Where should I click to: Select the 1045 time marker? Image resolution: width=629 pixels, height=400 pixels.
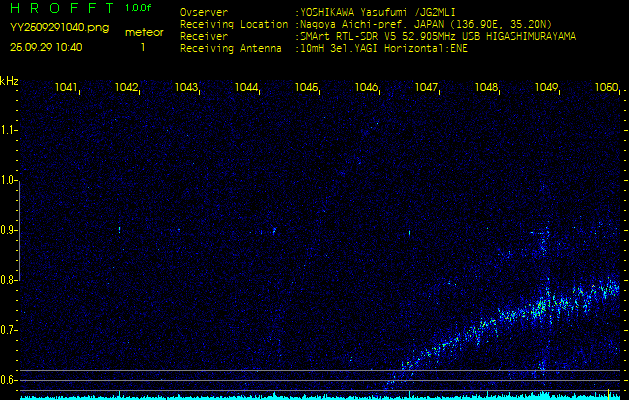(307, 88)
